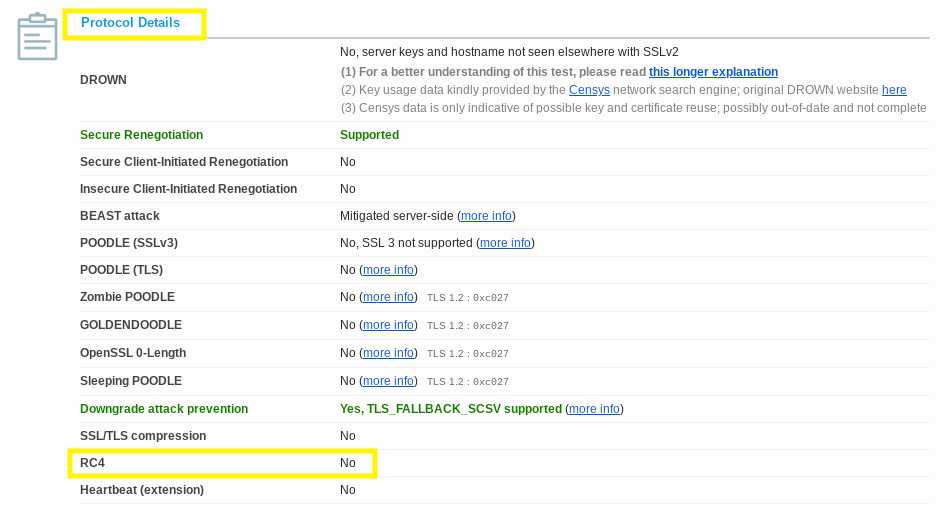The width and height of the screenshot is (942, 505).
Task: Select the DROWN row label
Action: pyautogui.click(x=103, y=80)
